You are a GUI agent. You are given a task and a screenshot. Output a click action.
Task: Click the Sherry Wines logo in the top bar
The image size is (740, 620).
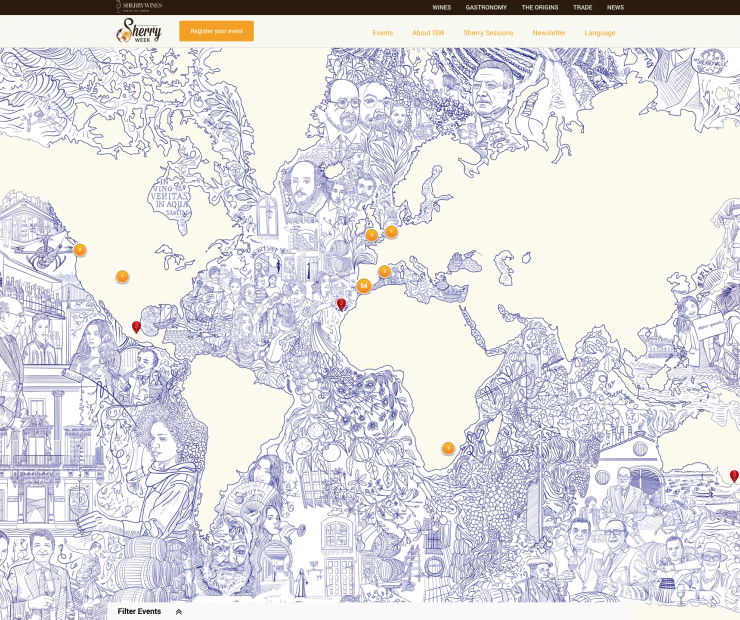(x=139, y=6)
